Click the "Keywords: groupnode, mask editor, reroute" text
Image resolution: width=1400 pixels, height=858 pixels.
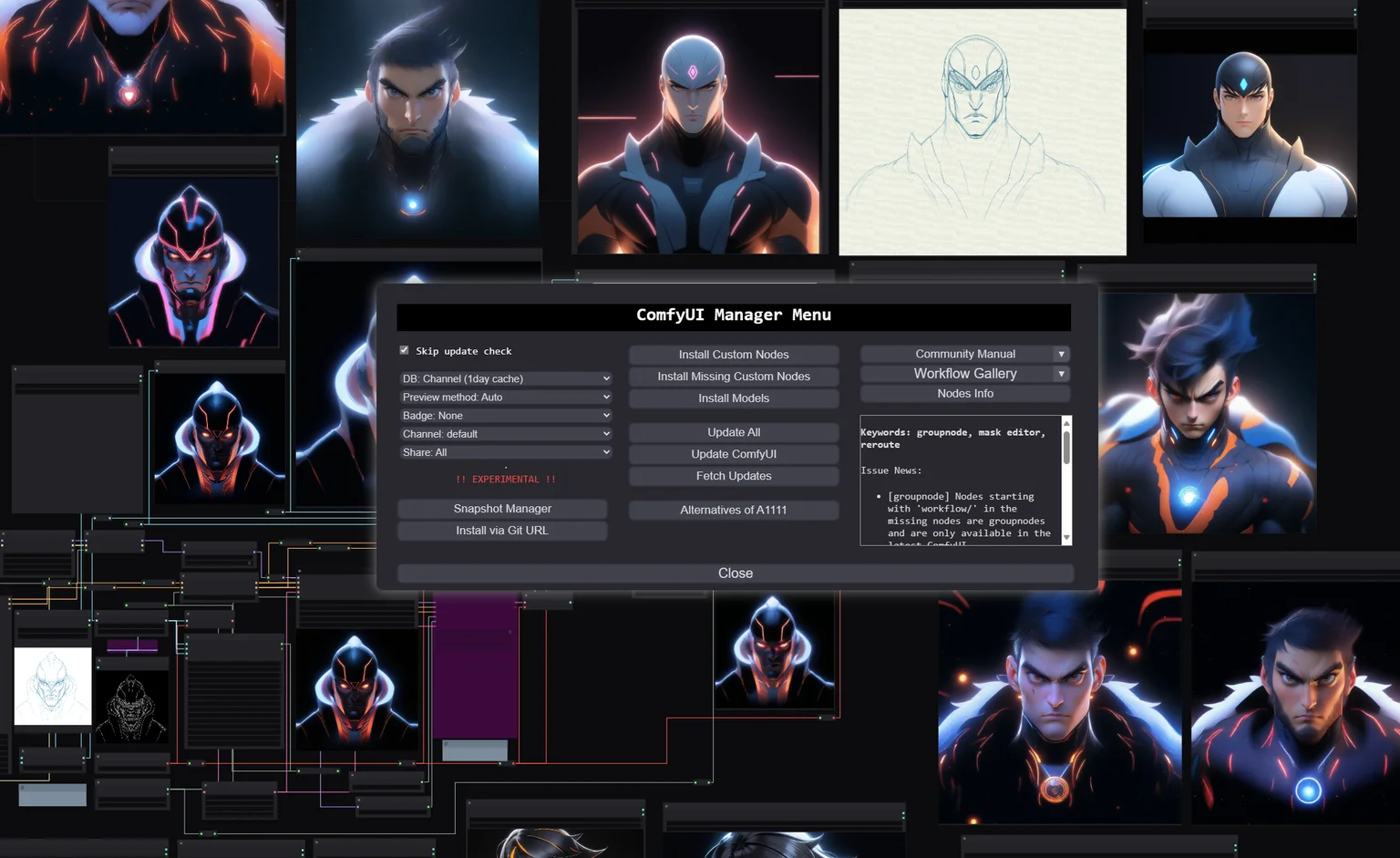point(952,439)
